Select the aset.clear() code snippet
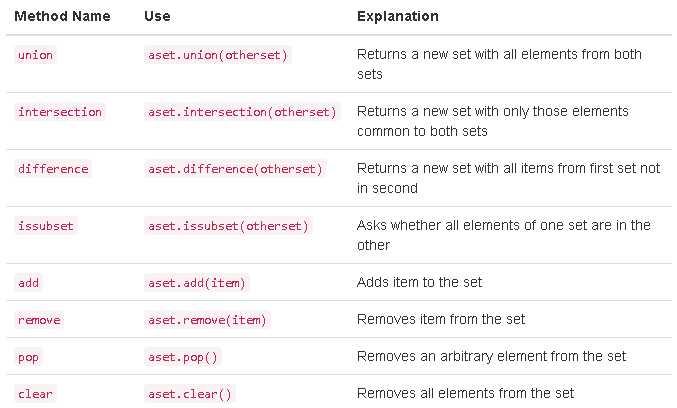The width and height of the screenshot is (677, 408). (190, 394)
